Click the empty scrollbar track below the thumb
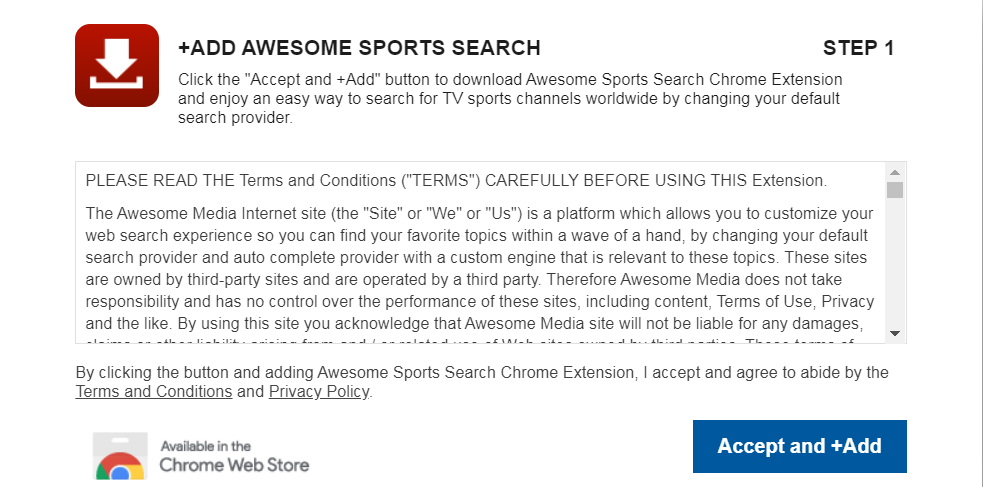Image resolution: width=983 pixels, height=487 pixels. [x=895, y=262]
